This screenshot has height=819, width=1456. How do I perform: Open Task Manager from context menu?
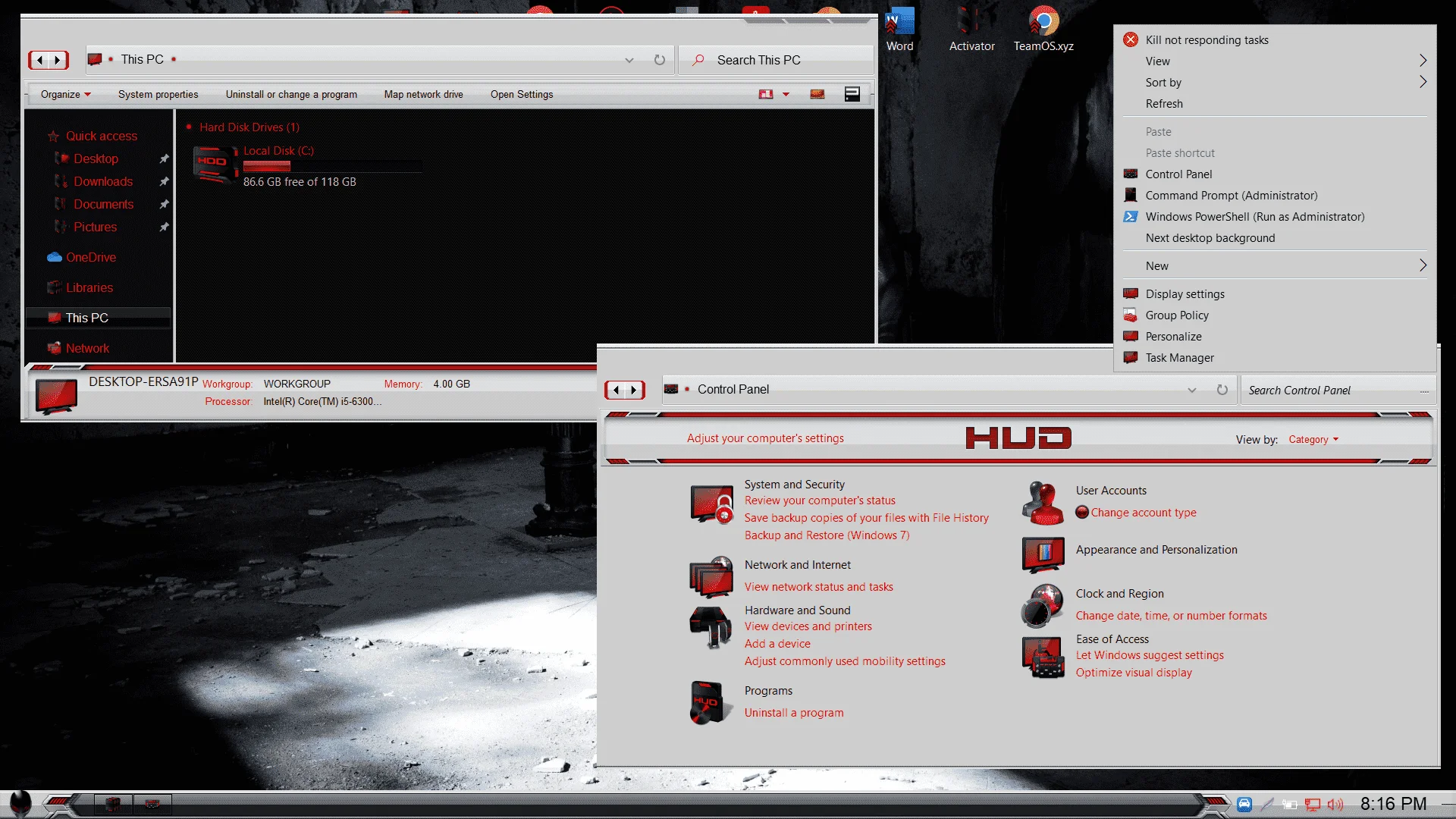tap(1276, 357)
